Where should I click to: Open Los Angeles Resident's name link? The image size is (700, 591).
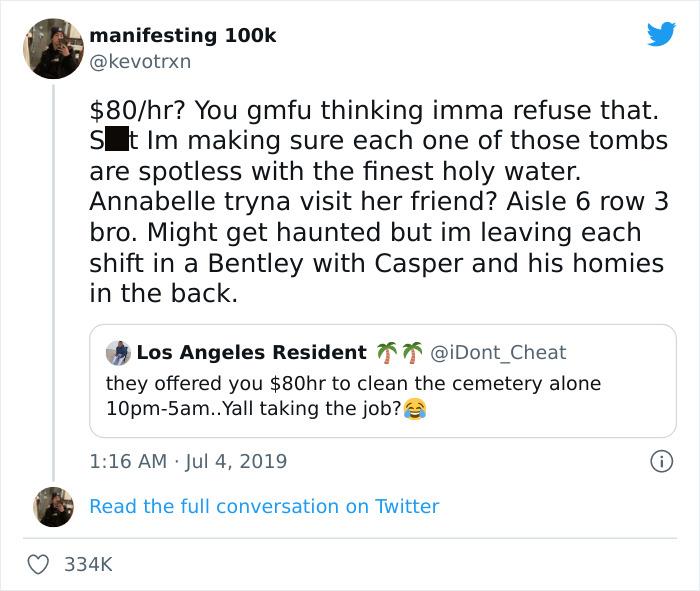[251, 352]
